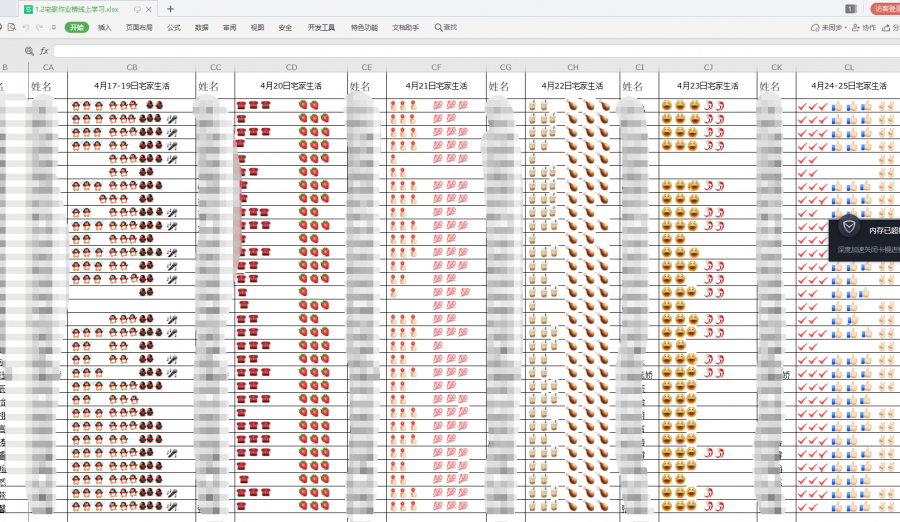Click the 4月17-19日宅家生活 header cell
The height and width of the screenshot is (522, 900).
click(x=131, y=86)
